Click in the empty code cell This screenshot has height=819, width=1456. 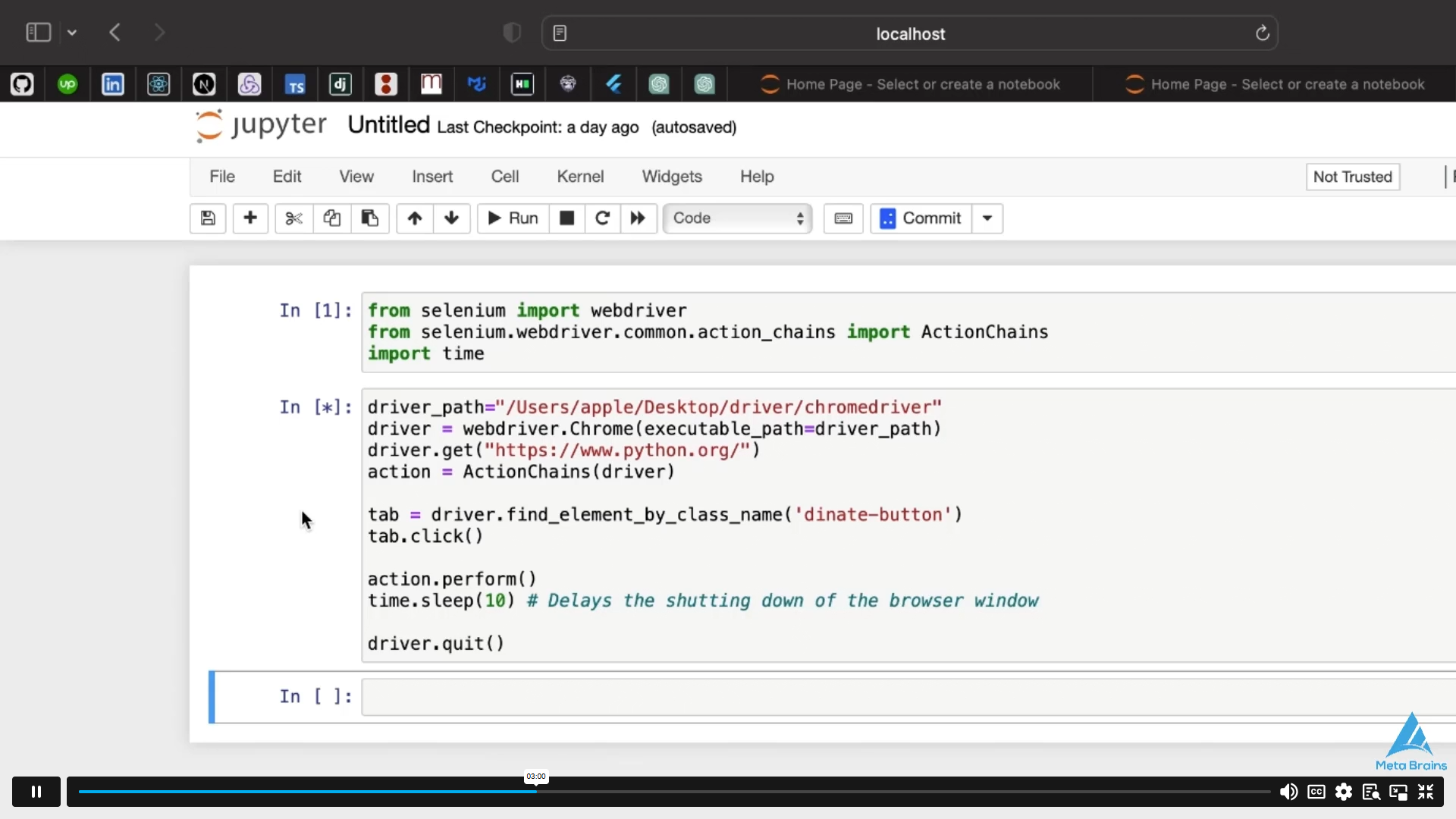click(902, 697)
